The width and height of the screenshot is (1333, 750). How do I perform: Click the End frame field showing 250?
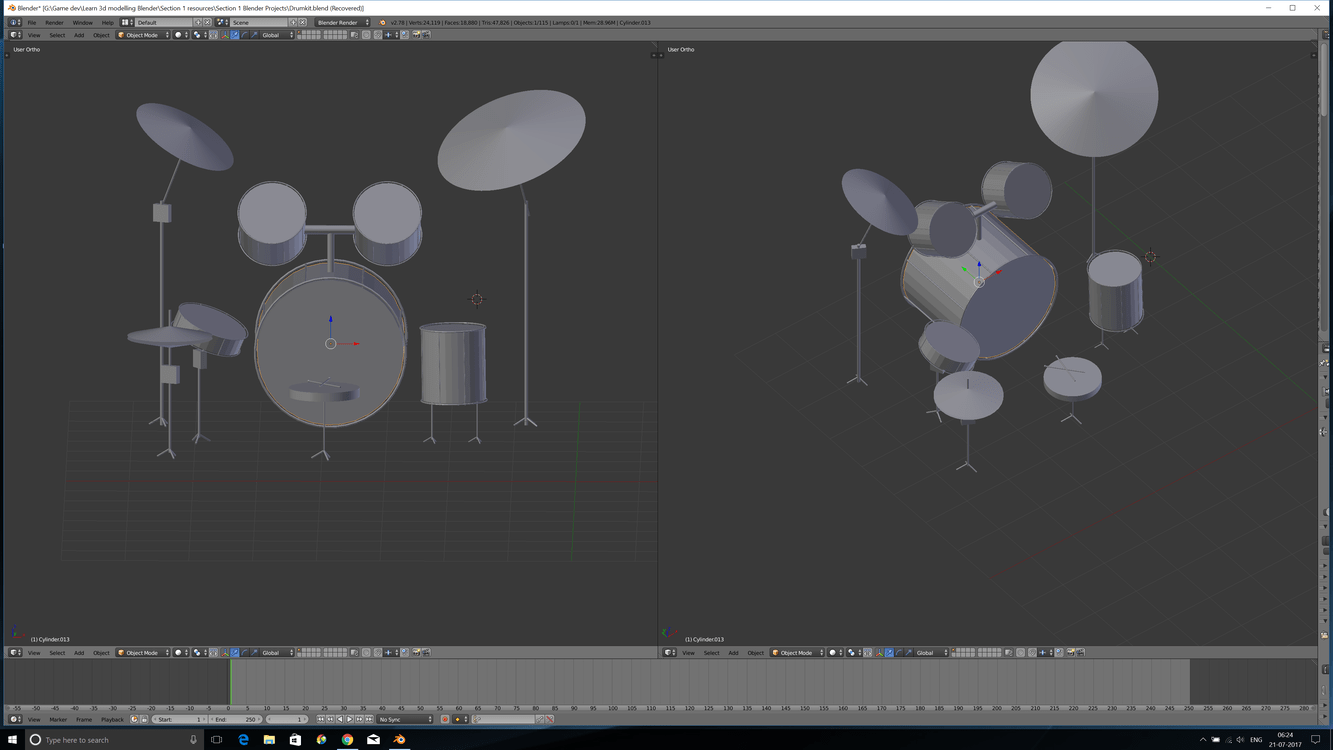point(237,719)
